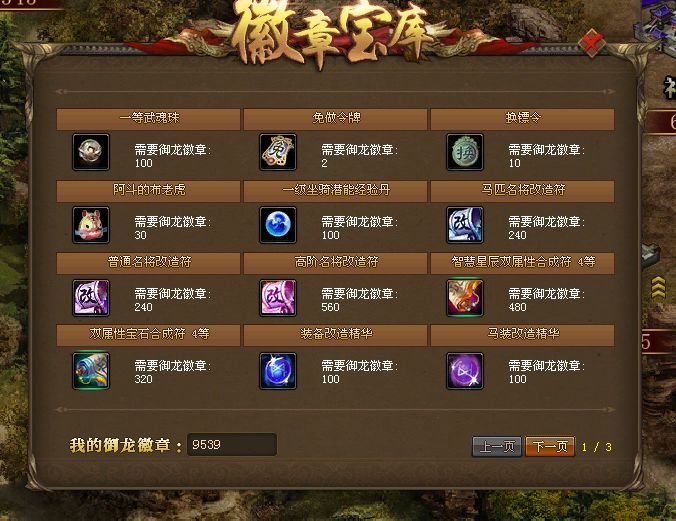Click the 马装改造精华 purple essence icon
Screen dimensions: 676x521
click(465, 370)
